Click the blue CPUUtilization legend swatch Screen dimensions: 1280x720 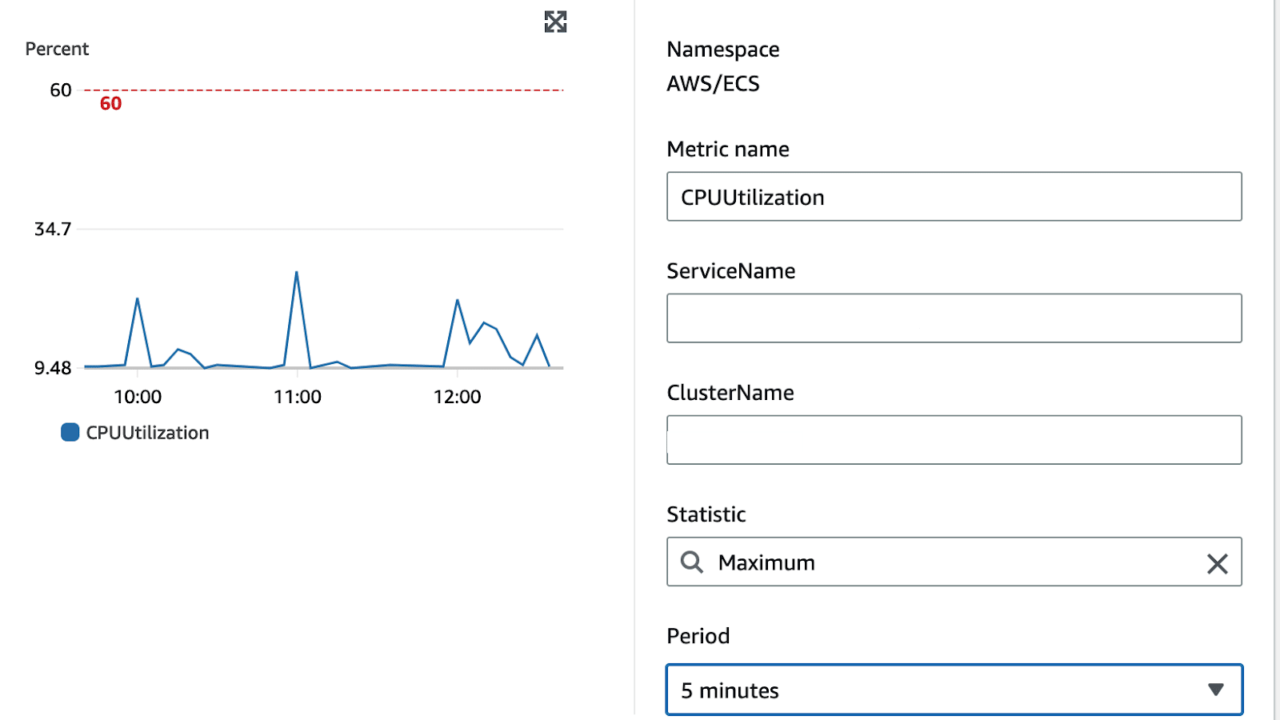pyautogui.click(x=70, y=433)
